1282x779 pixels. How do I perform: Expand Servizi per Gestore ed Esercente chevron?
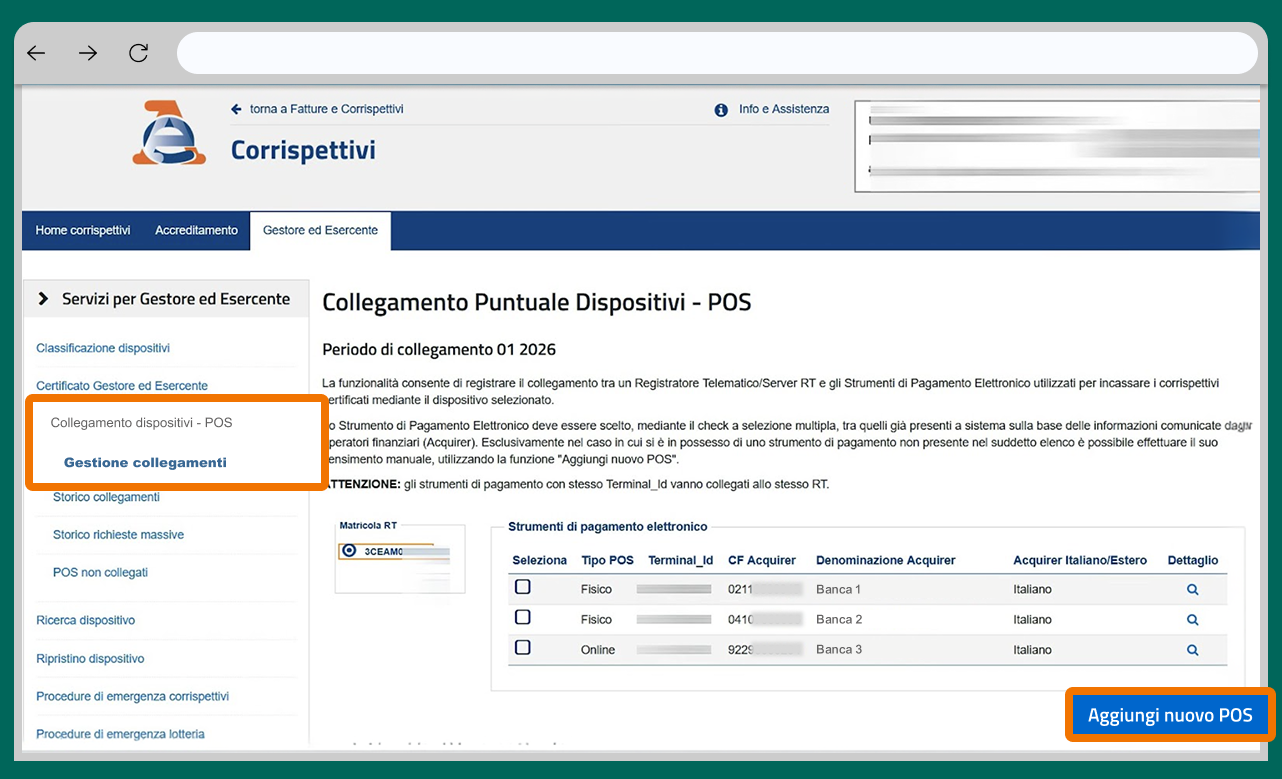[x=43, y=299]
